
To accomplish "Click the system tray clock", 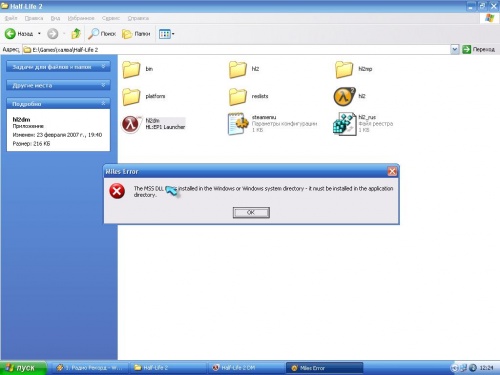I will [486, 368].
